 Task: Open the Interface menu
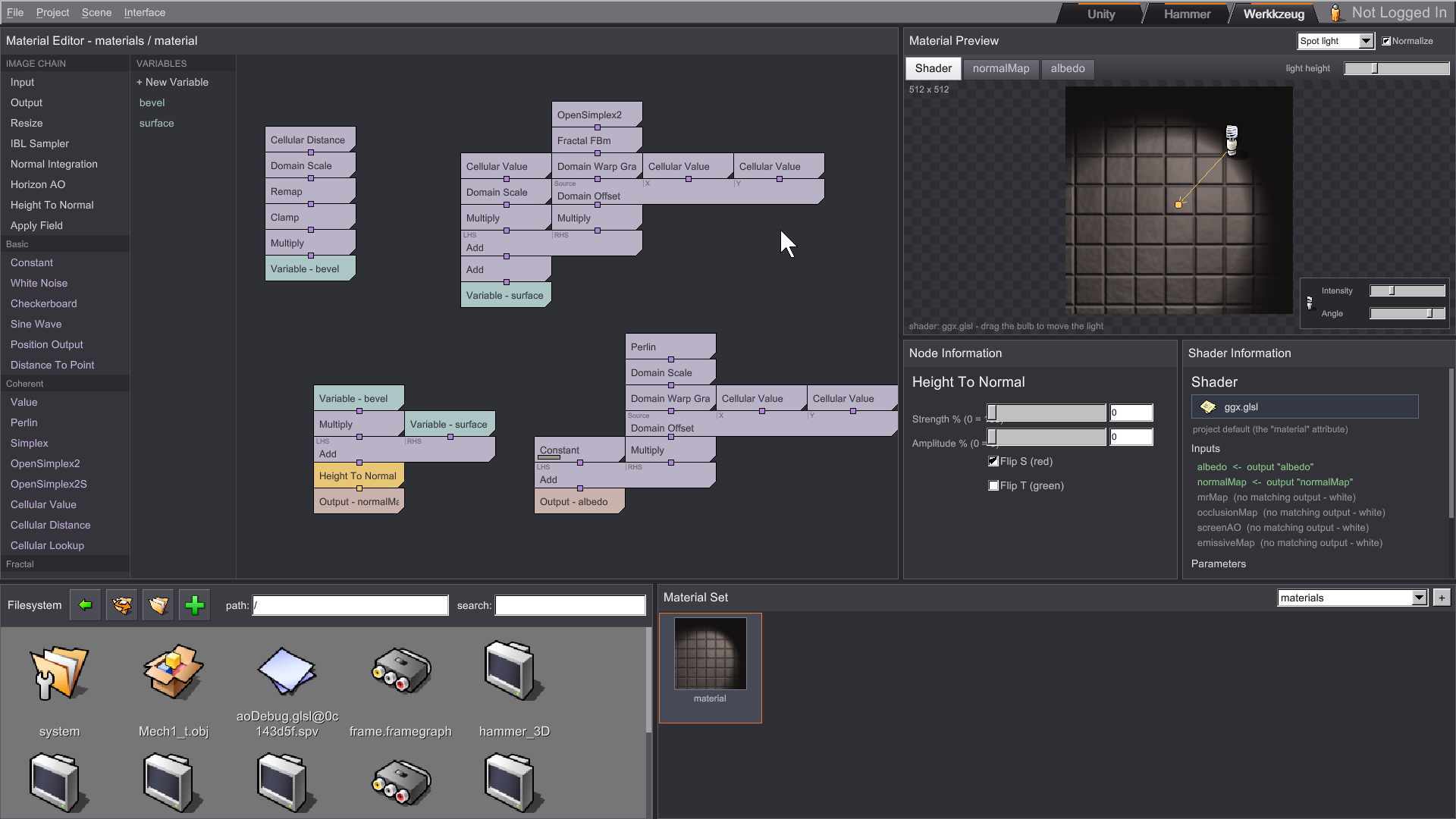145,12
